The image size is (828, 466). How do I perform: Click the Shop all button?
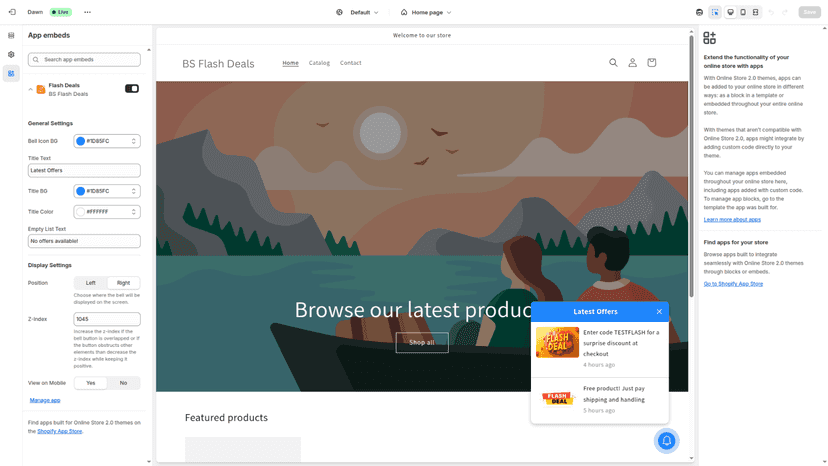(422, 342)
